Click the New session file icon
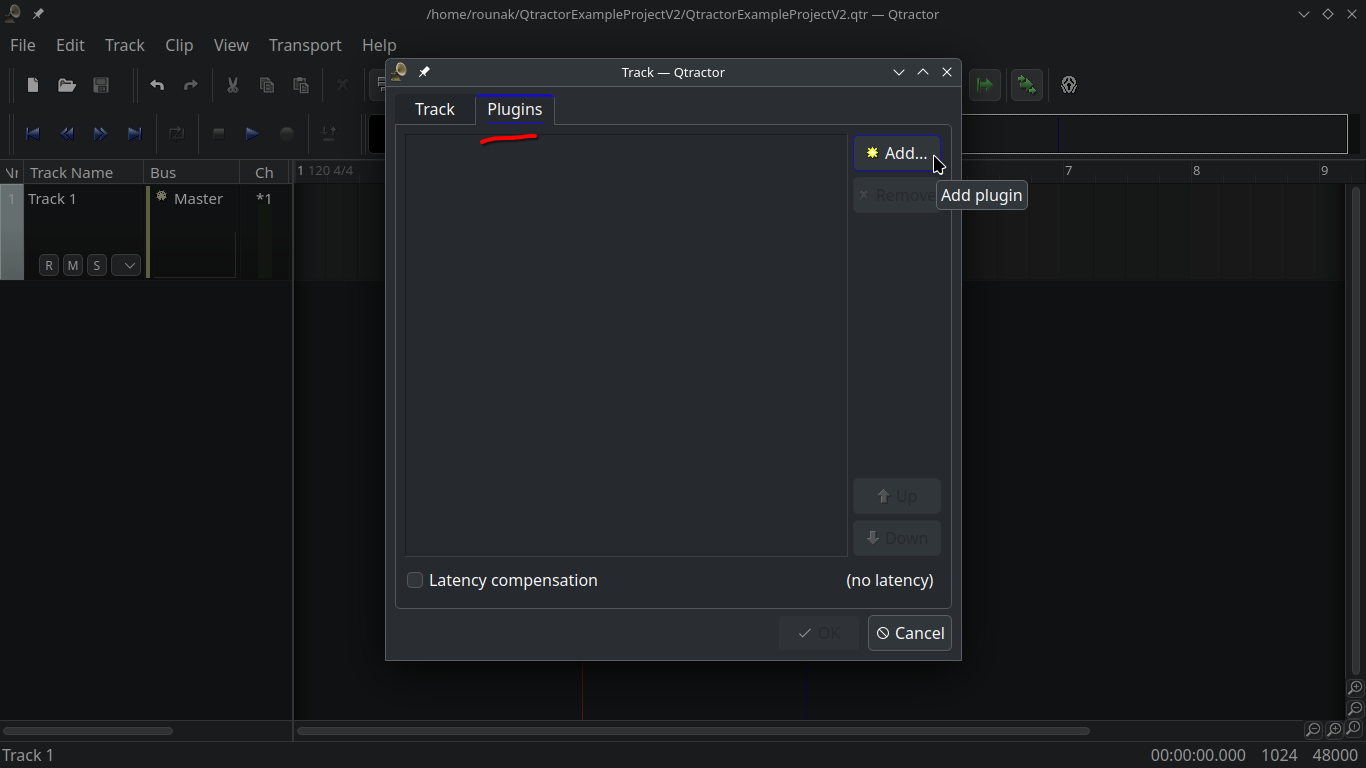This screenshot has height=768, width=1366. pyautogui.click(x=33, y=85)
